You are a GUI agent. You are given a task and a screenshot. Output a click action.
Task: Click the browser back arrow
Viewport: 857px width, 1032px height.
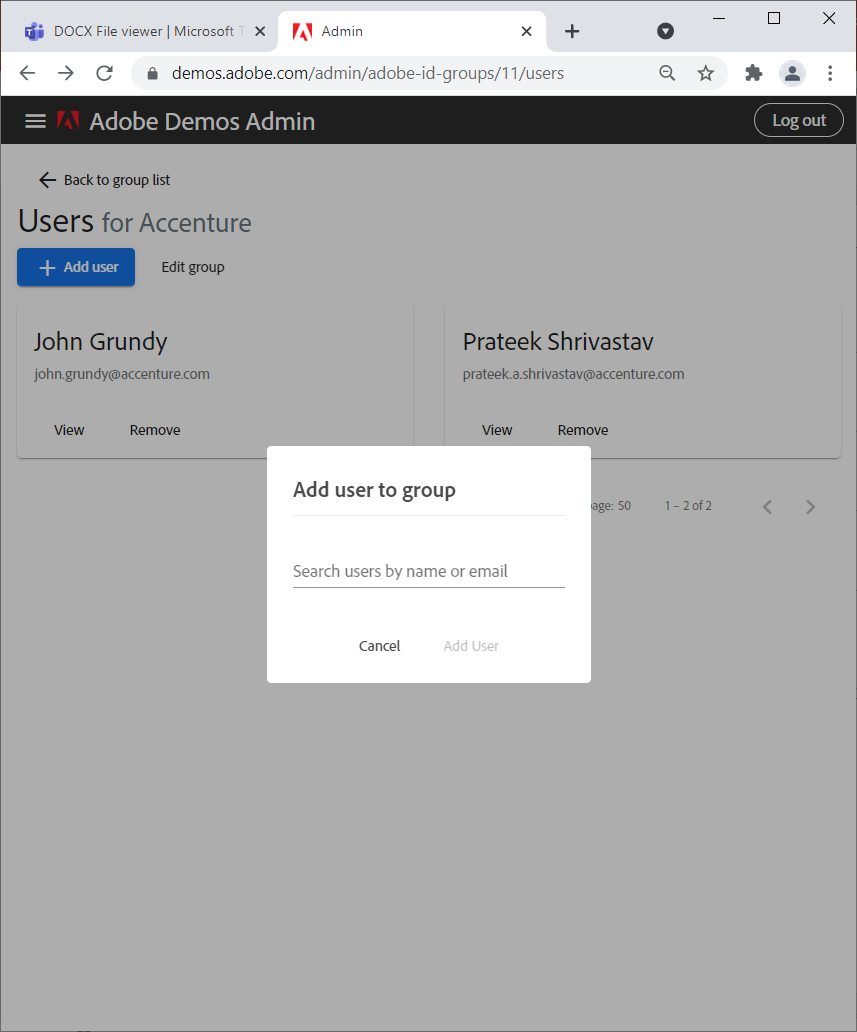[28, 73]
